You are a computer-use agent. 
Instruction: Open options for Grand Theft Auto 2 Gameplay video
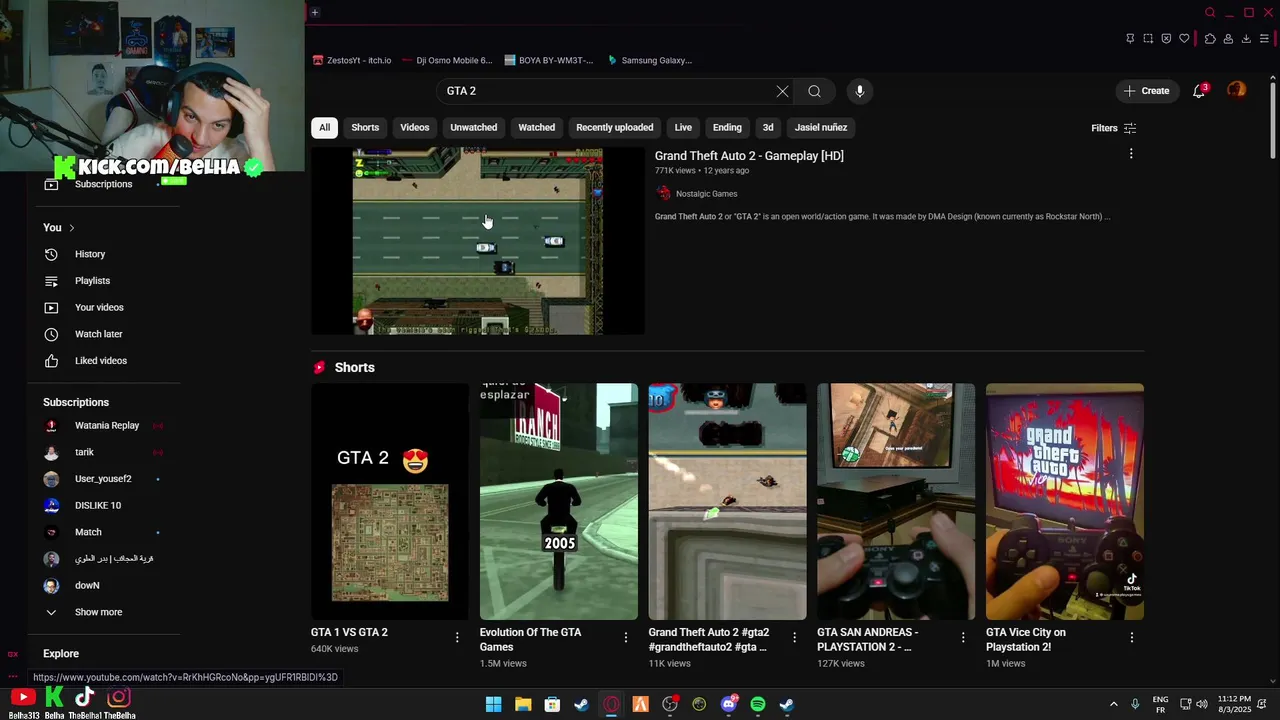1131,154
